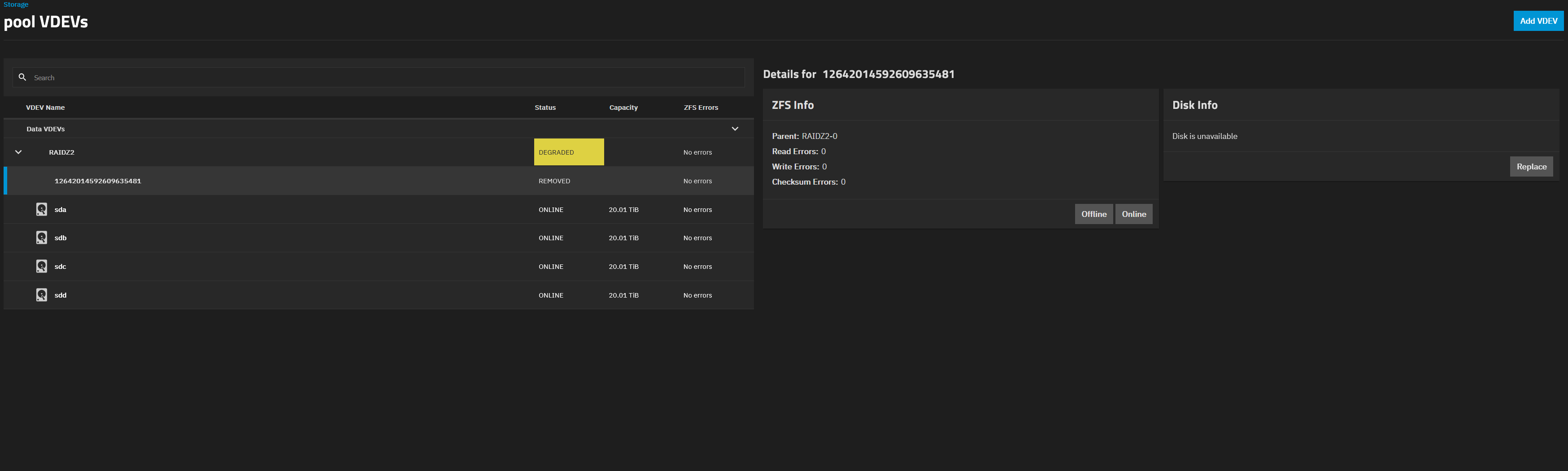Click the Details for 12642014592609635481 heading

[859, 74]
